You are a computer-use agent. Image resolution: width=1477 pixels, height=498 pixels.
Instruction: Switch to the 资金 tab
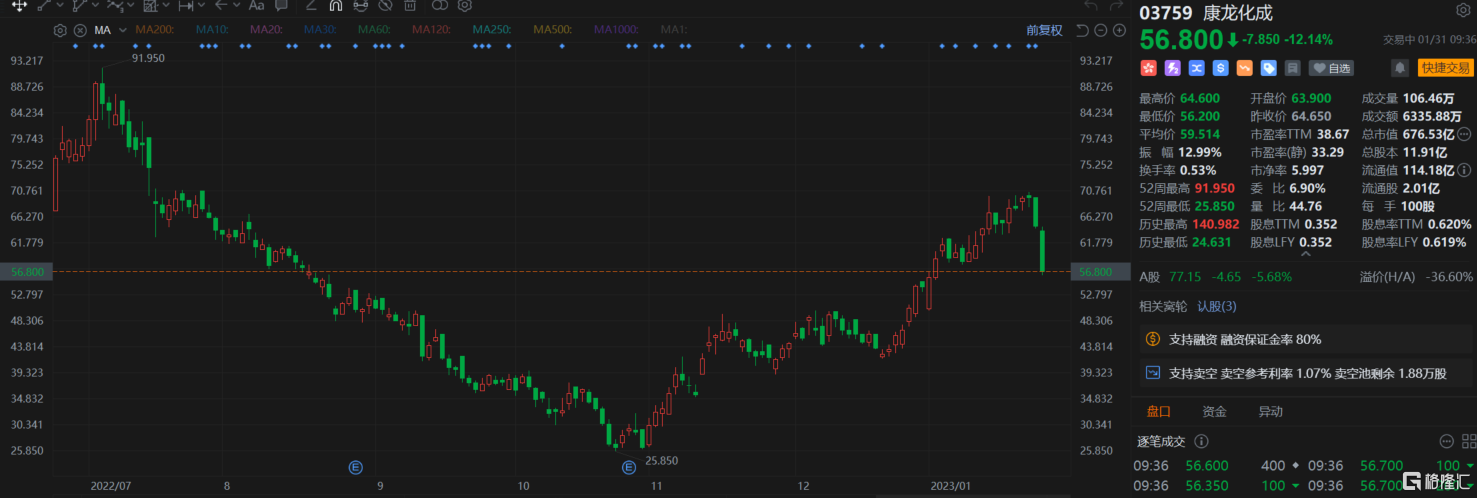pos(1214,411)
